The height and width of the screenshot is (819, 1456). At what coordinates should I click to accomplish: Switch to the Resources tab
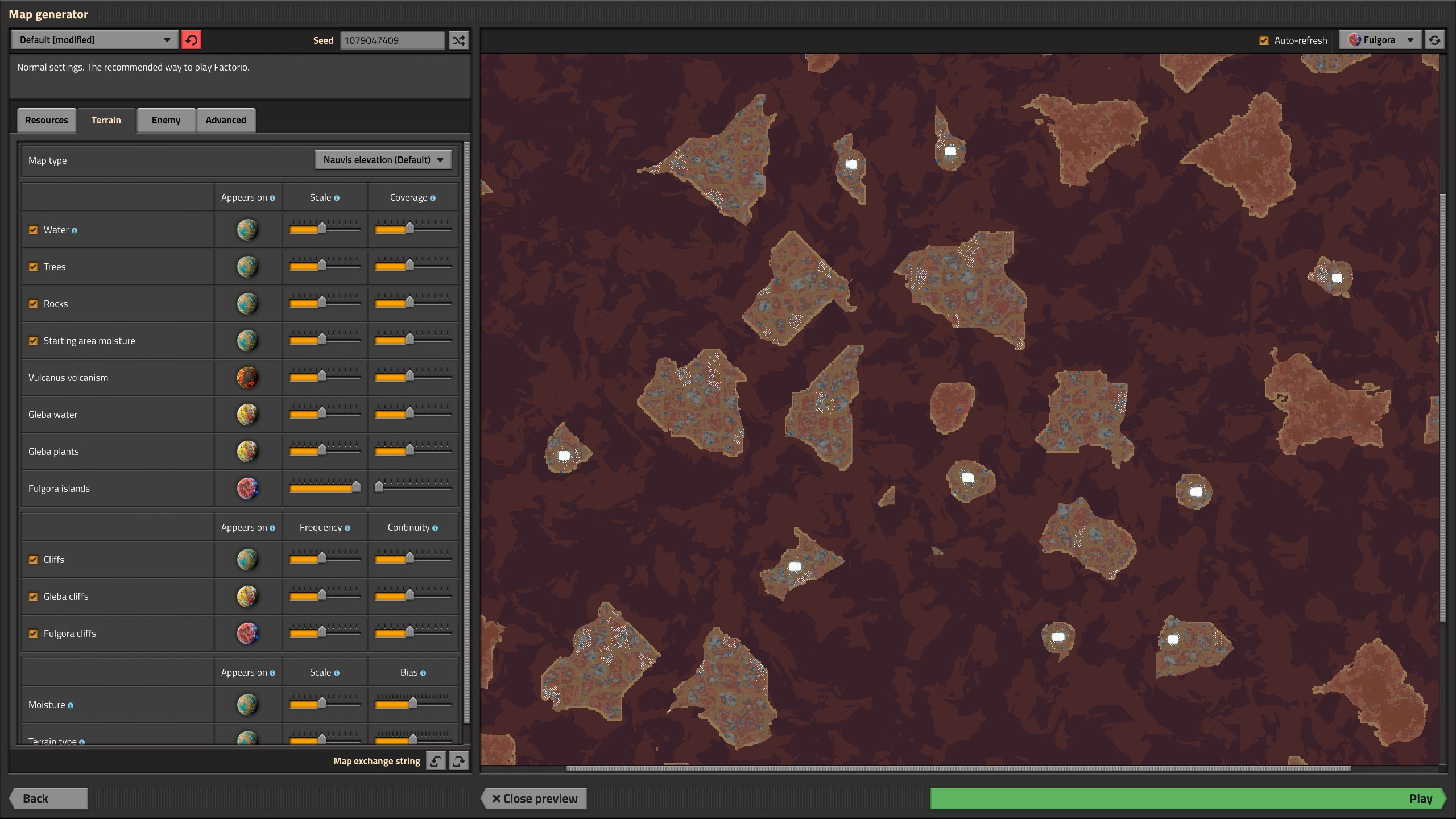(47, 120)
